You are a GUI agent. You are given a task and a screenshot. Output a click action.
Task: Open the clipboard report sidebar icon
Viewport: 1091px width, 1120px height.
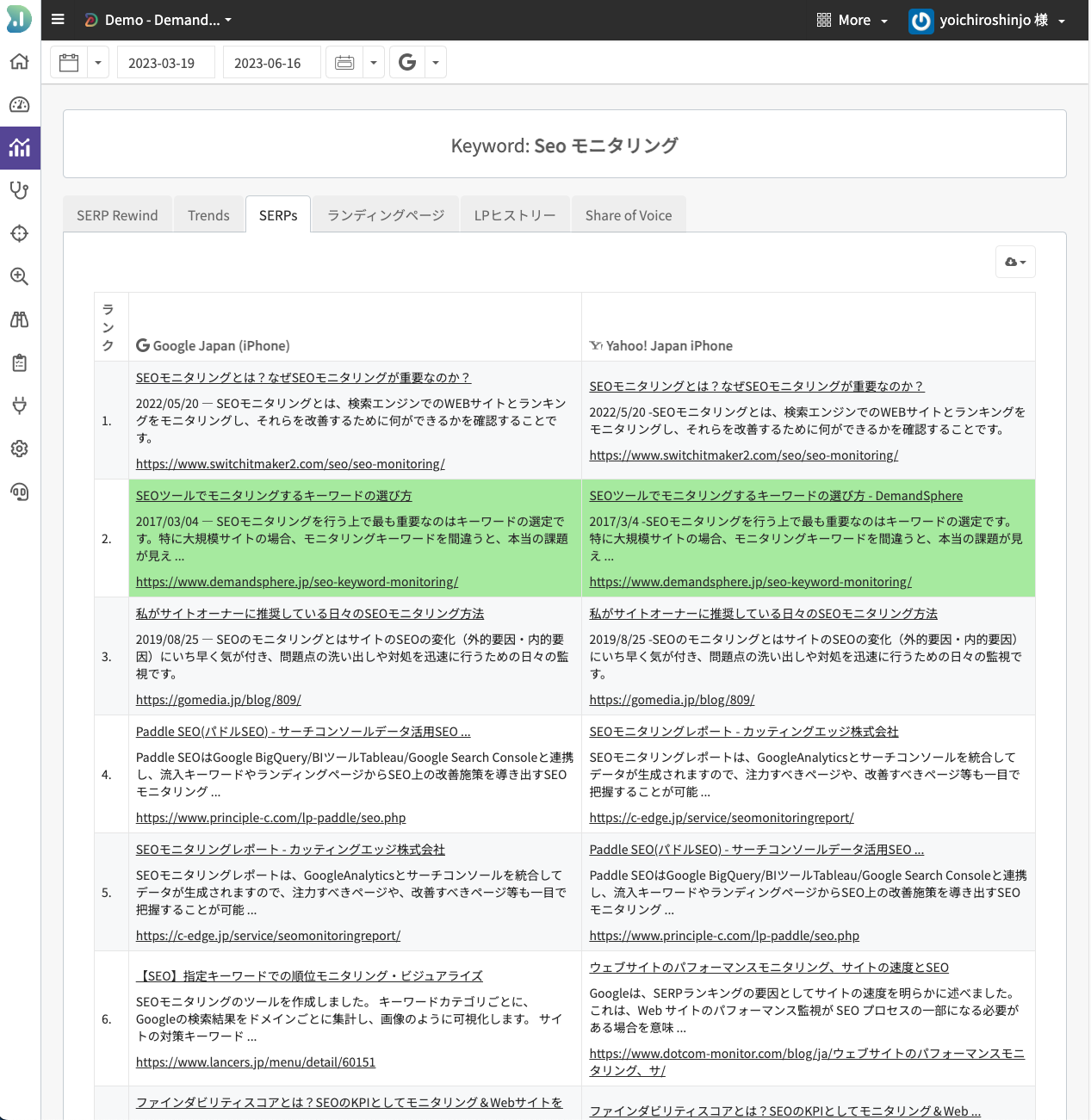(19, 362)
